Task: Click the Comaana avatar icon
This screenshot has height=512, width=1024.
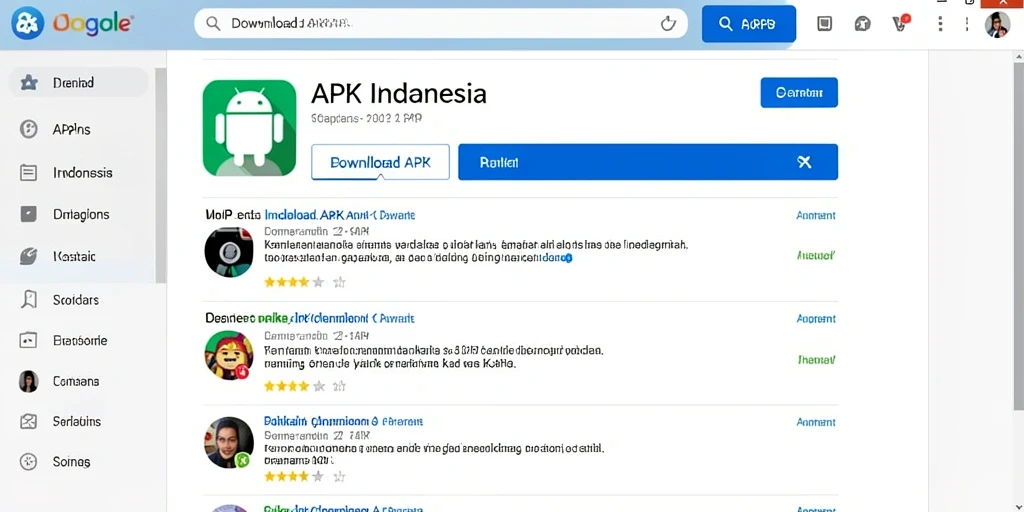Action: tap(29, 381)
